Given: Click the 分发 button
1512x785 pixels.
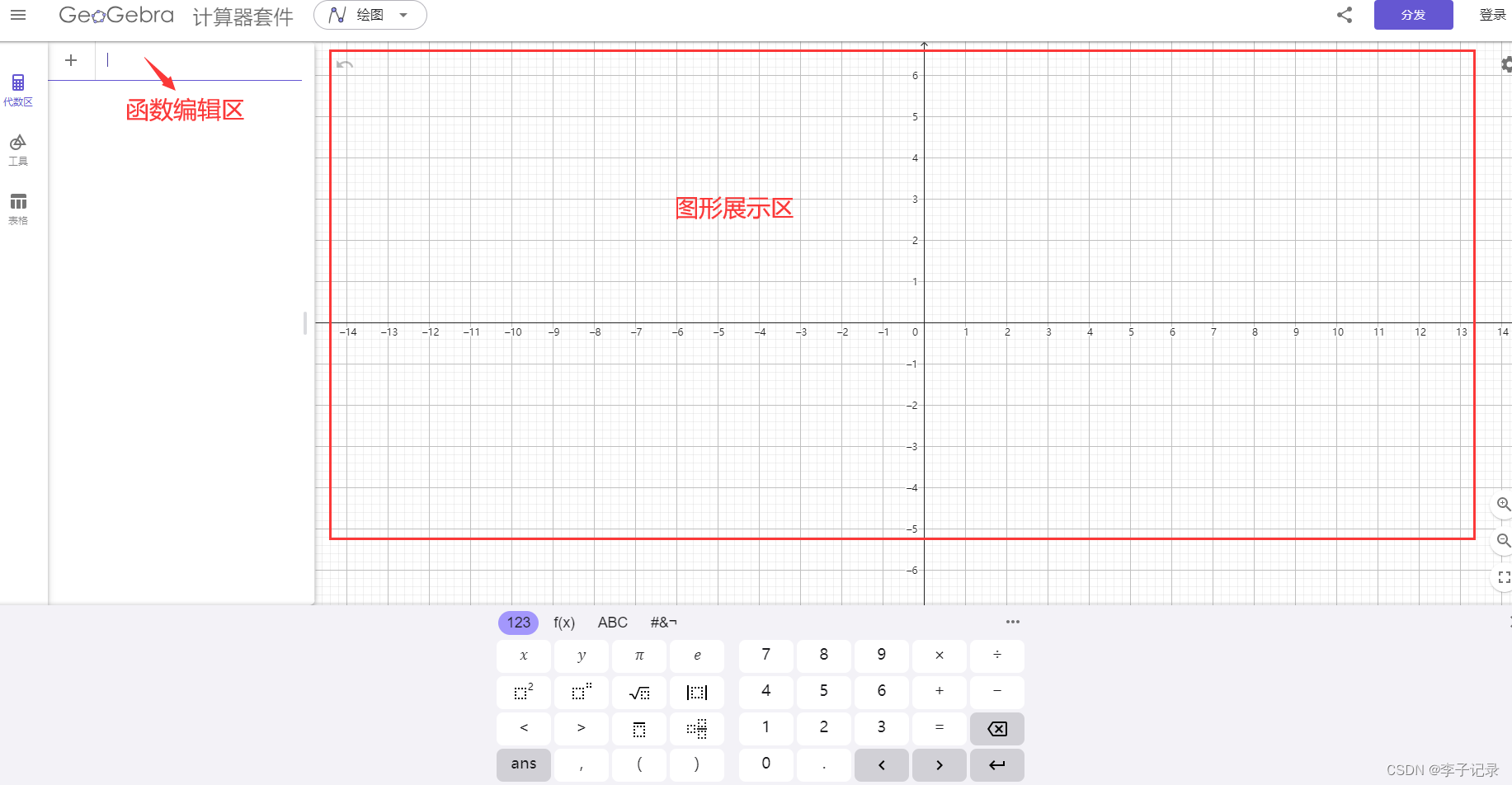Looking at the screenshot, I should (1413, 15).
